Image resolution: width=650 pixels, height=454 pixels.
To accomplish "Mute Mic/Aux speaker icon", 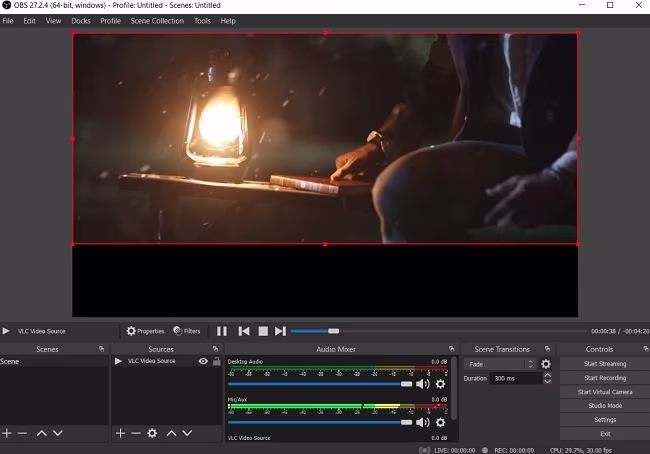I will click(422, 422).
